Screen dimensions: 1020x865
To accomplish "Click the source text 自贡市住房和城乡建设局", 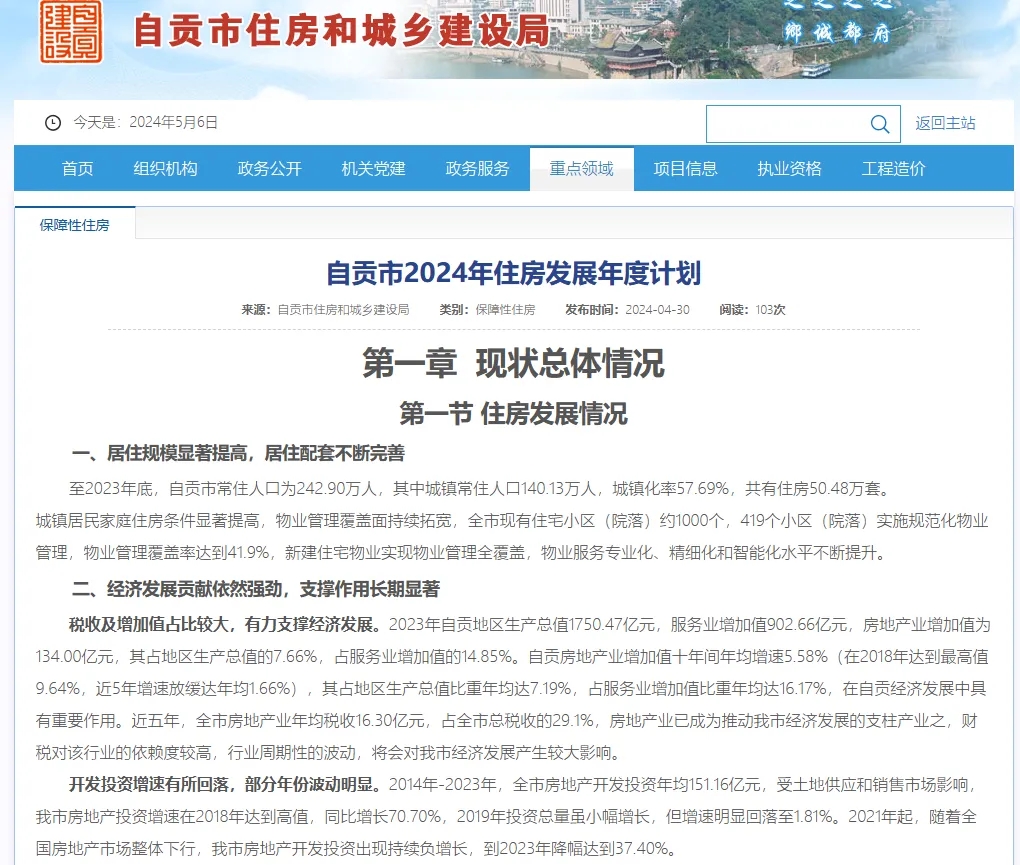I will point(343,310).
